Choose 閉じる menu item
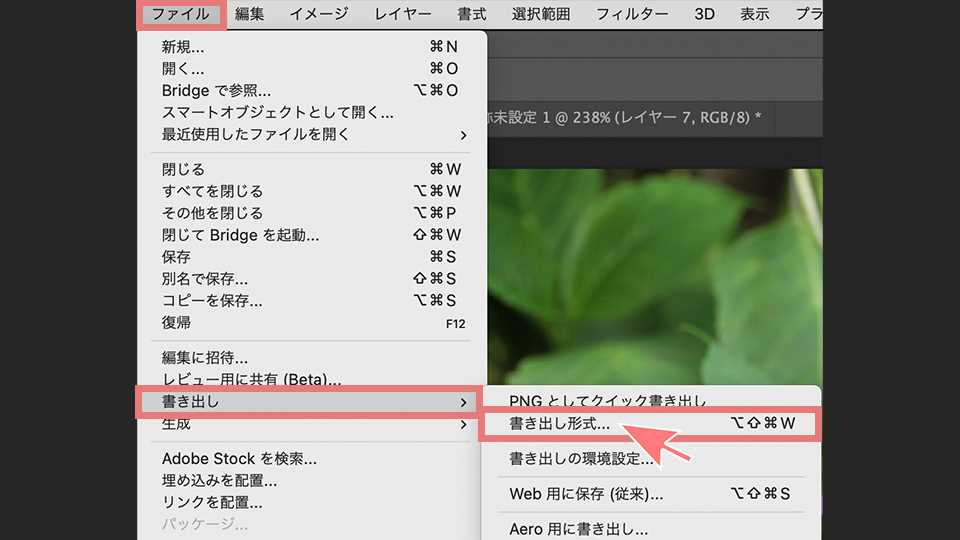 tap(312, 170)
